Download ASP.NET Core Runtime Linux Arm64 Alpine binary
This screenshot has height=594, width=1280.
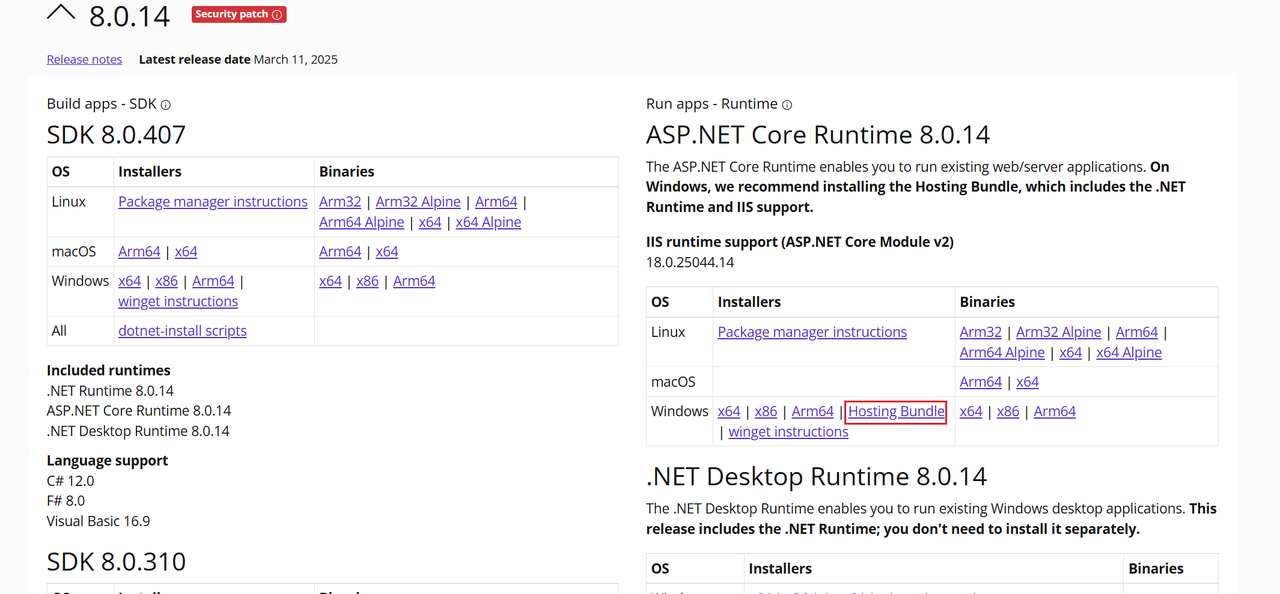click(x=1003, y=352)
